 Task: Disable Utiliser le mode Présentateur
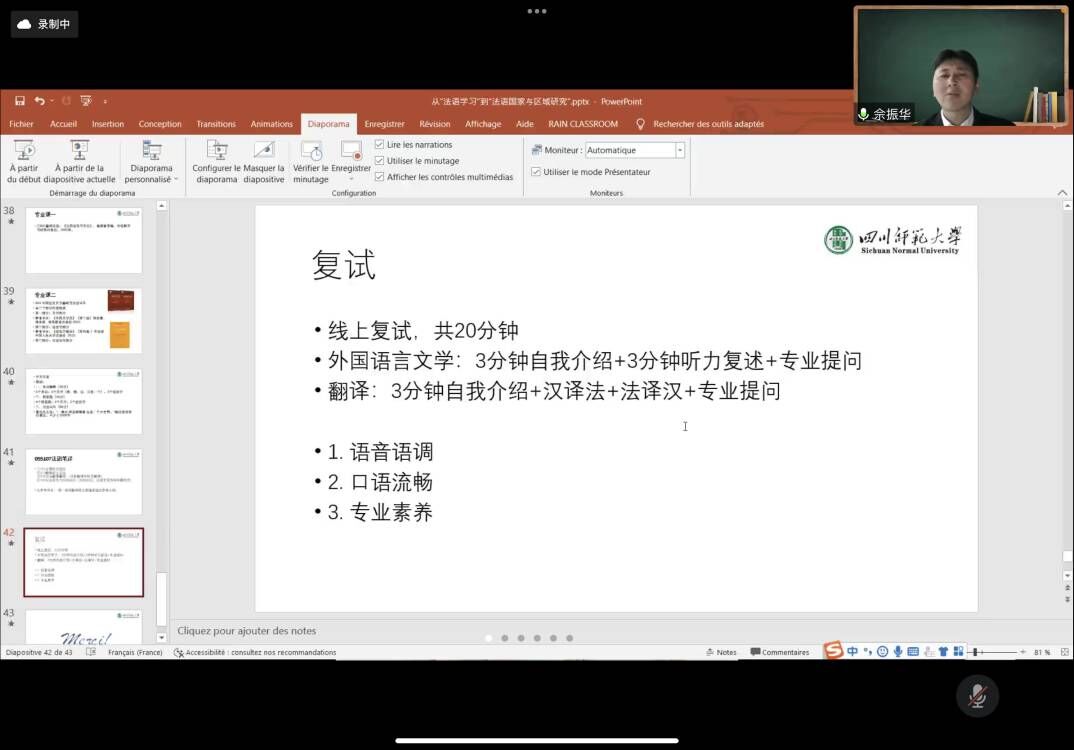click(x=536, y=172)
